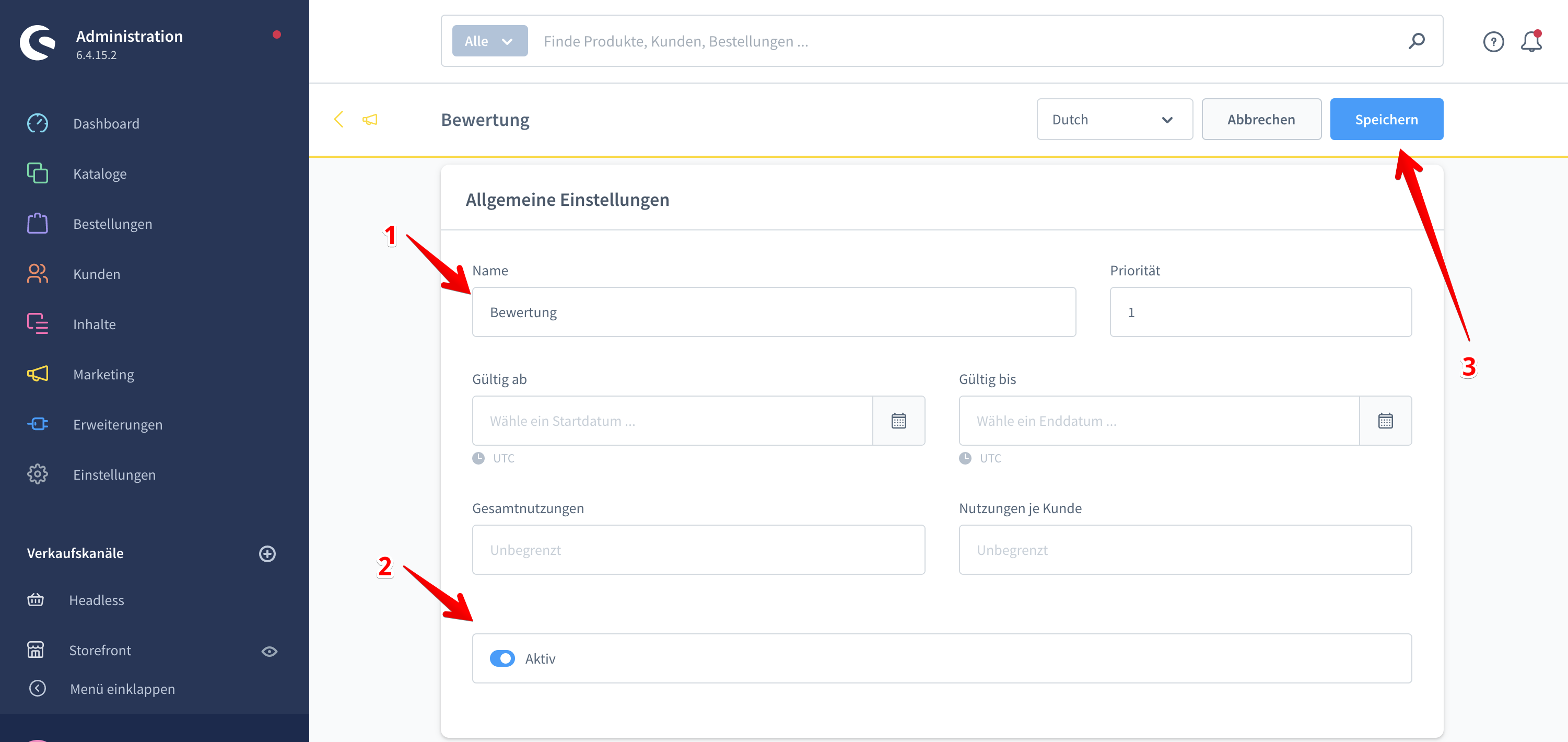Add a new Verkaufskanäle sales channel

click(x=267, y=553)
